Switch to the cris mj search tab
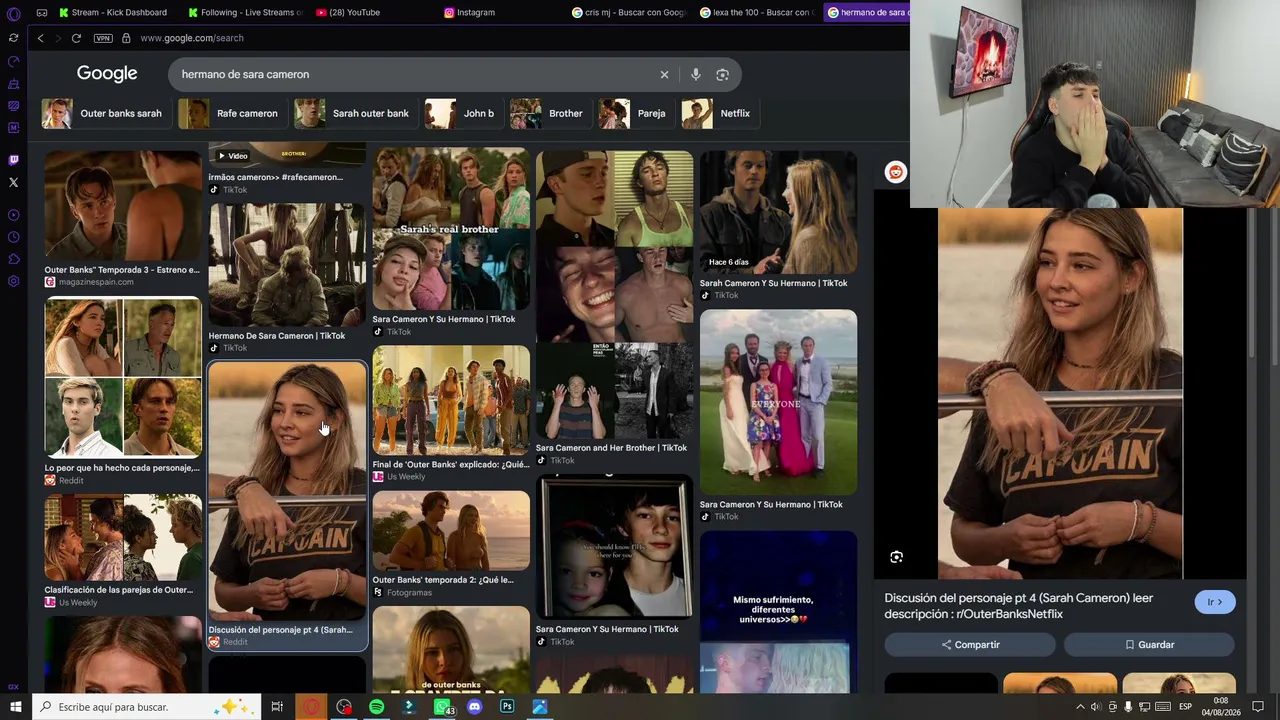 coord(629,13)
